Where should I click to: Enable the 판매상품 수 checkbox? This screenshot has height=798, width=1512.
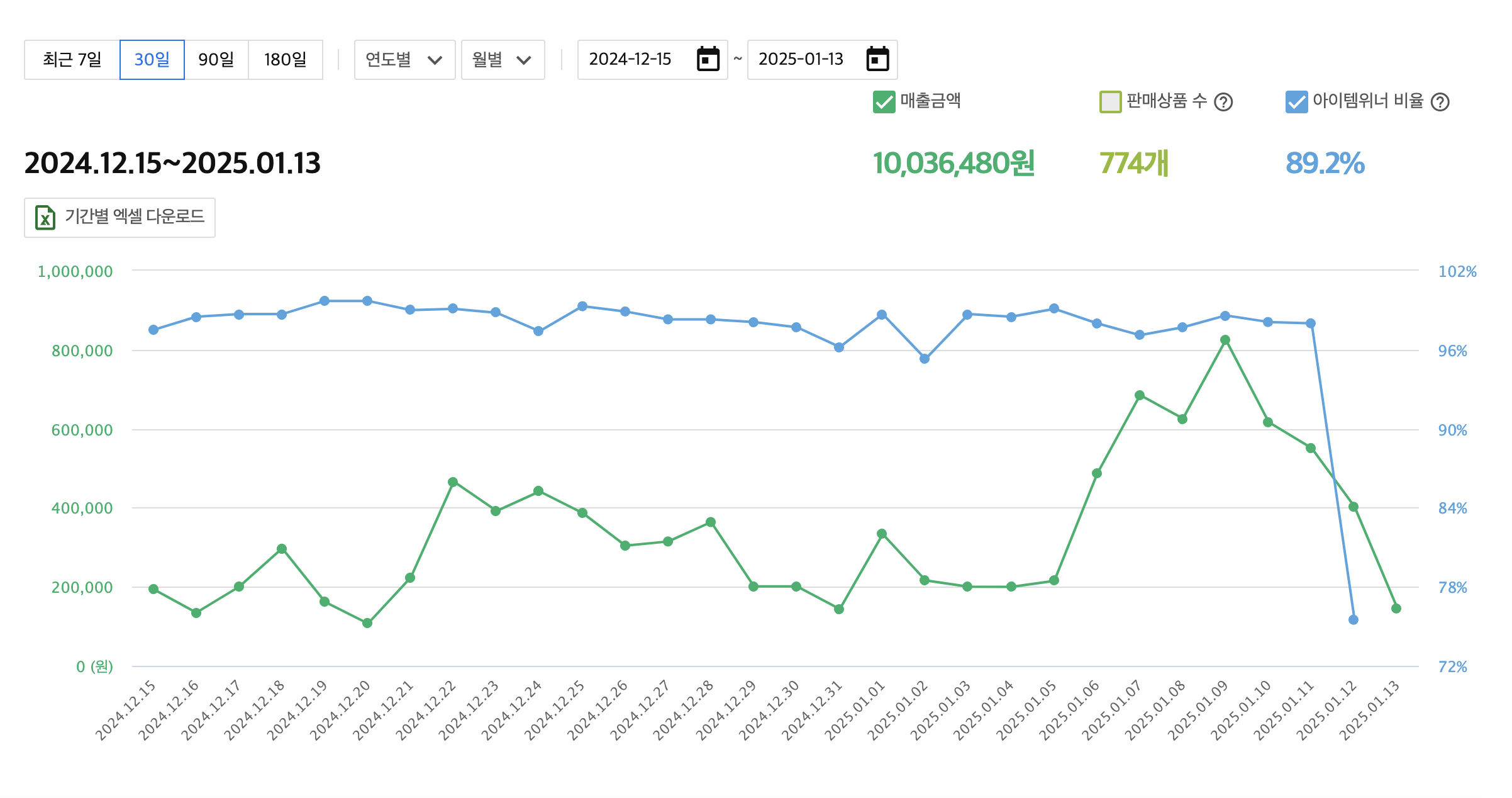coord(1110,102)
